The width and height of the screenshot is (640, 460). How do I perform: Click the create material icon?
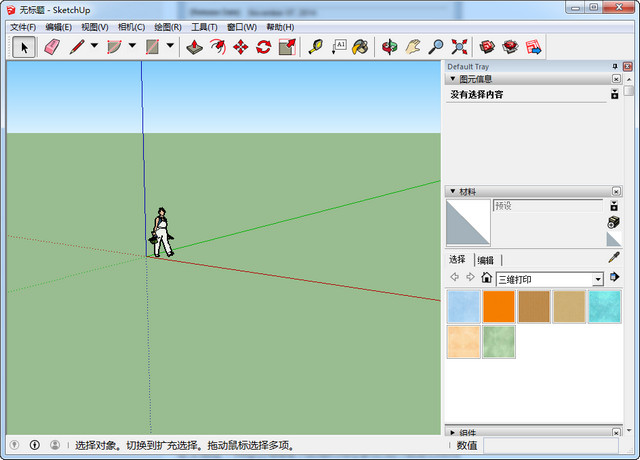(614, 222)
